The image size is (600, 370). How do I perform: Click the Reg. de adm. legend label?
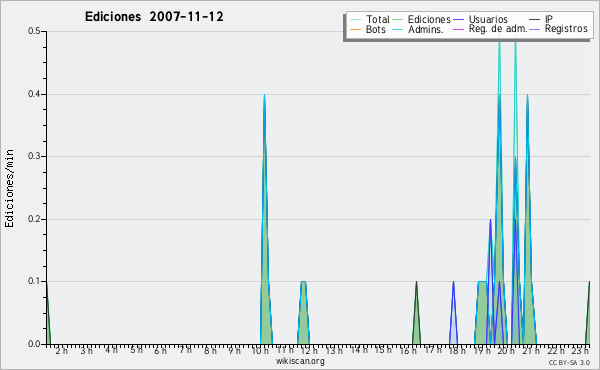498,29
